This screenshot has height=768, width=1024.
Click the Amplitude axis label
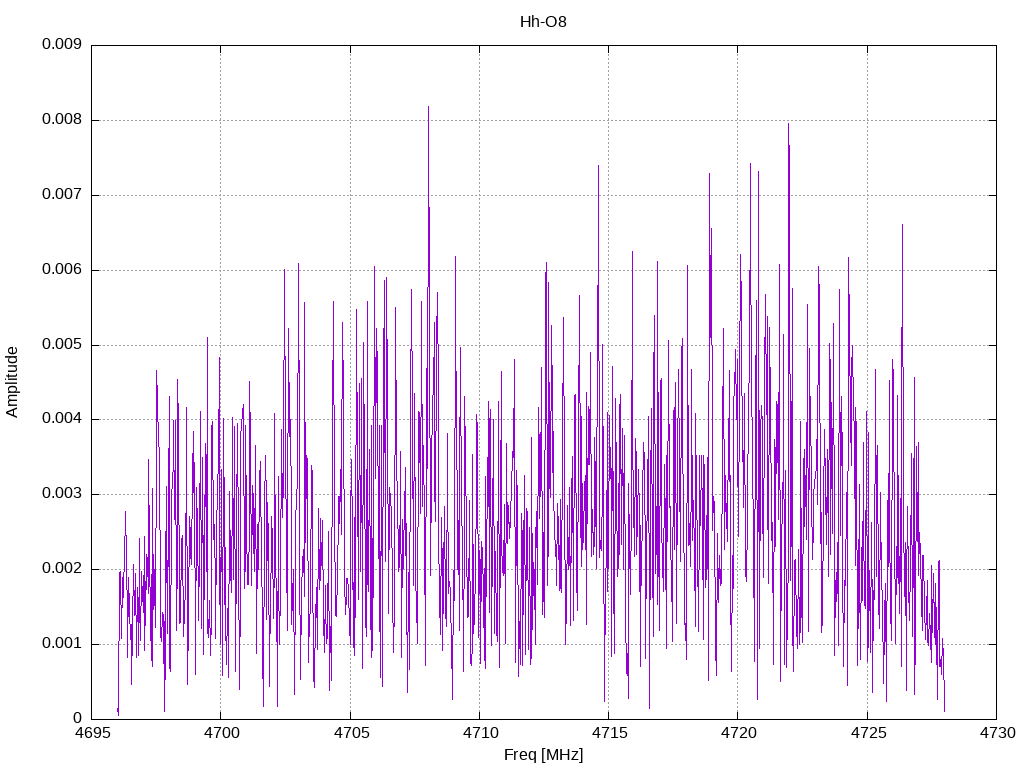(x=12, y=382)
